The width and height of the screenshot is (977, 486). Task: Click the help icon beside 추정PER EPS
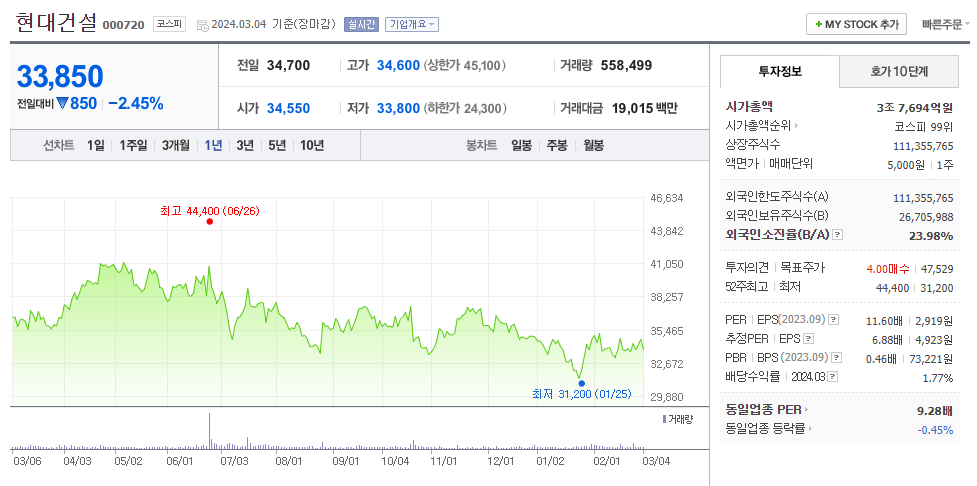[809, 339]
